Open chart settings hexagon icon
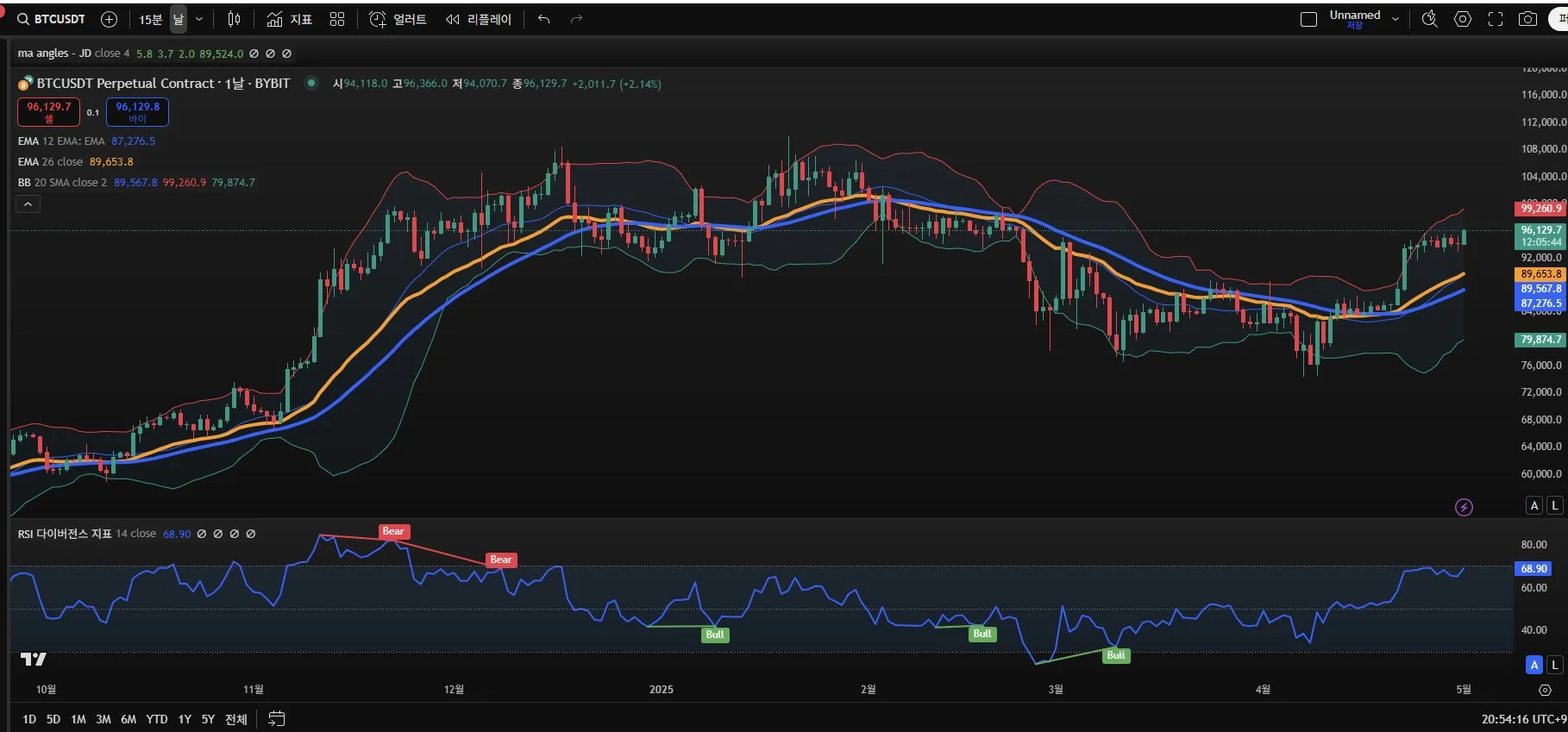This screenshot has height=732, width=1568. [1463, 19]
